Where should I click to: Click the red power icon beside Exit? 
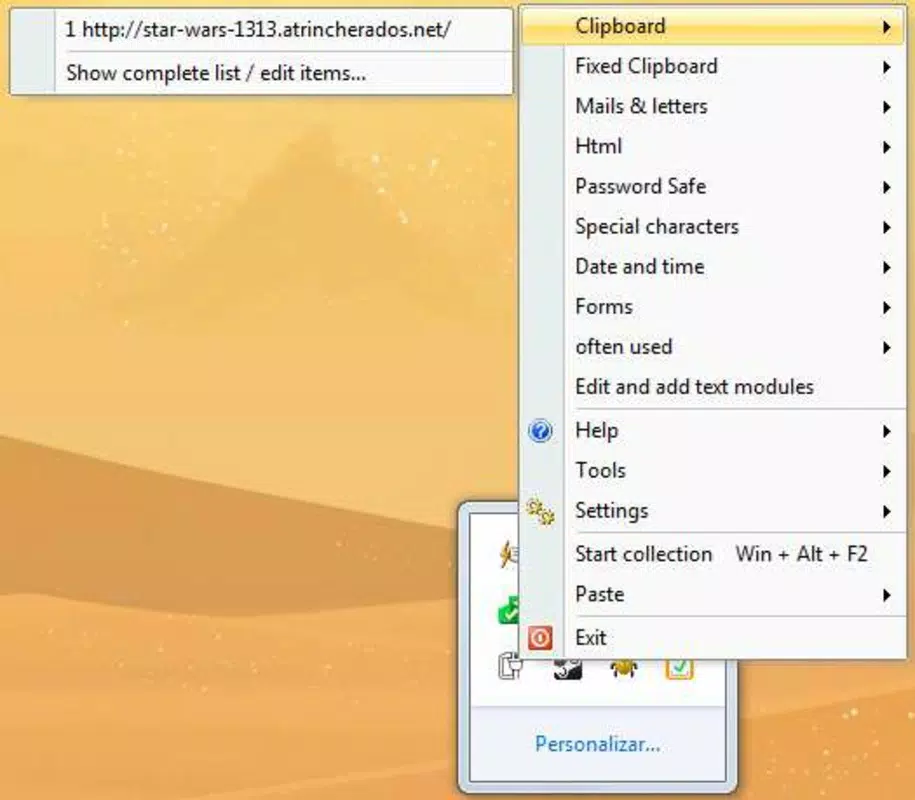540,638
